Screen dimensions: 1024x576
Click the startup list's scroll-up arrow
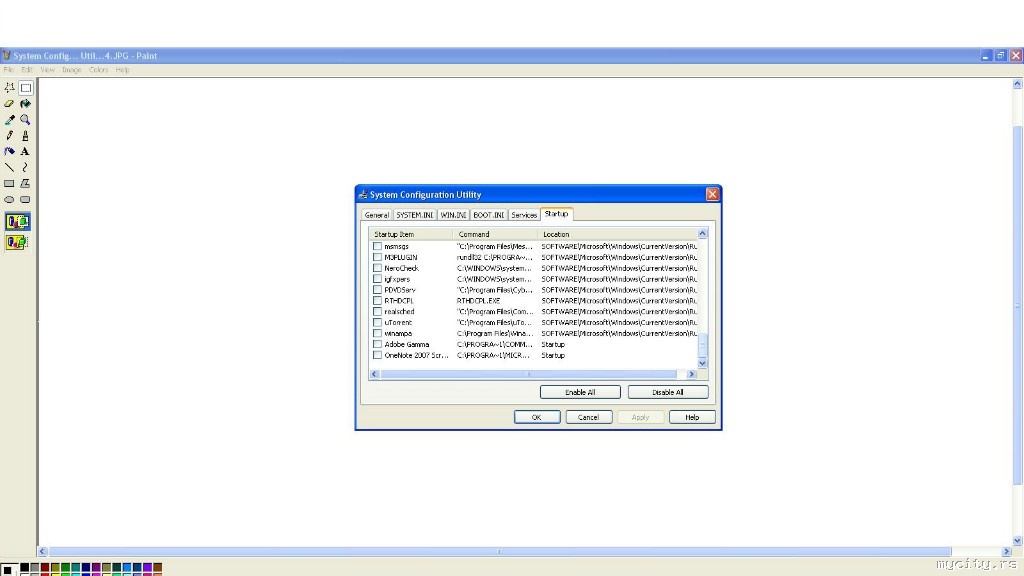click(702, 233)
